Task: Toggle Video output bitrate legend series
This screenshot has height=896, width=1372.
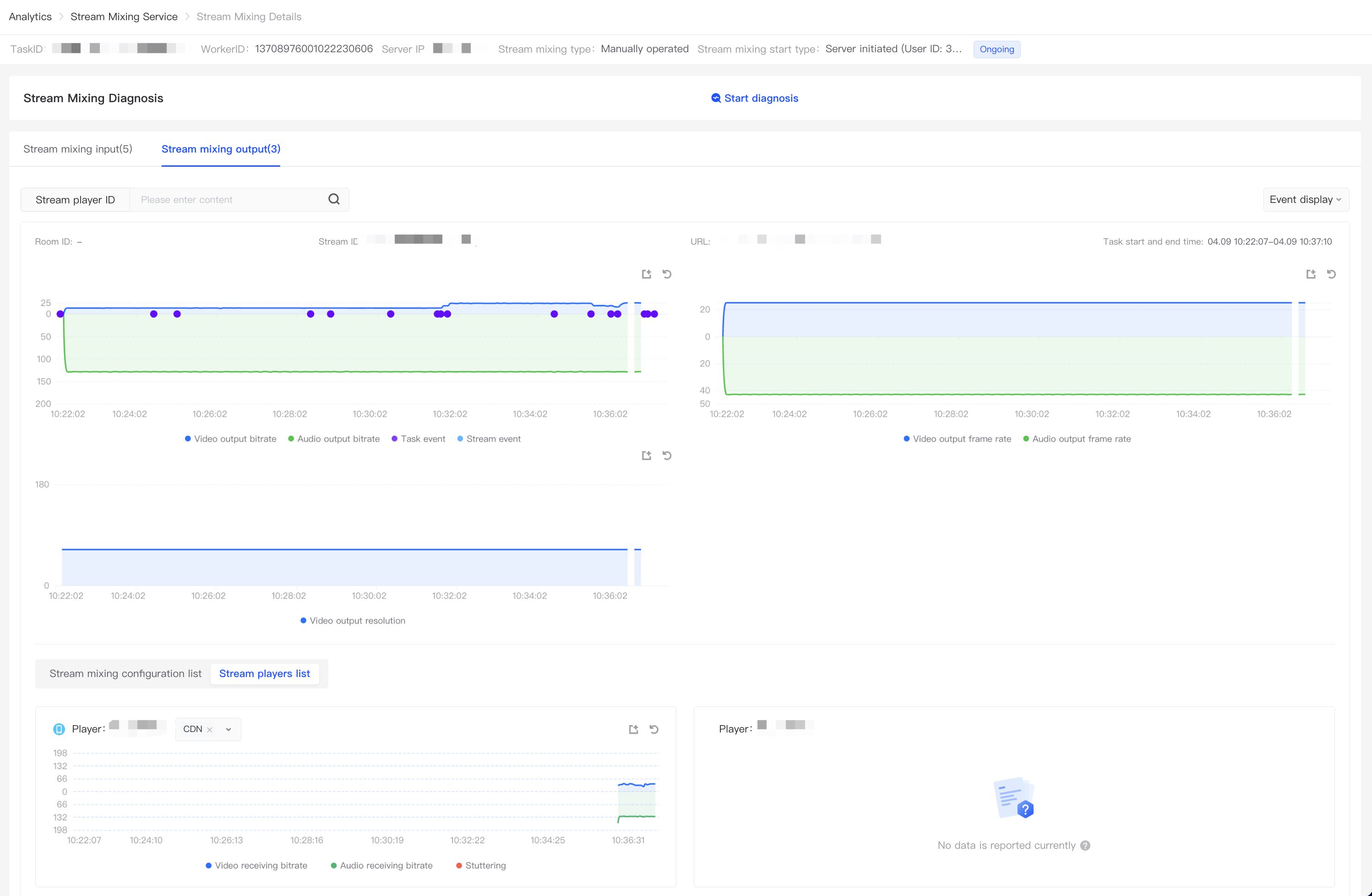Action: (x=231, y=439)
